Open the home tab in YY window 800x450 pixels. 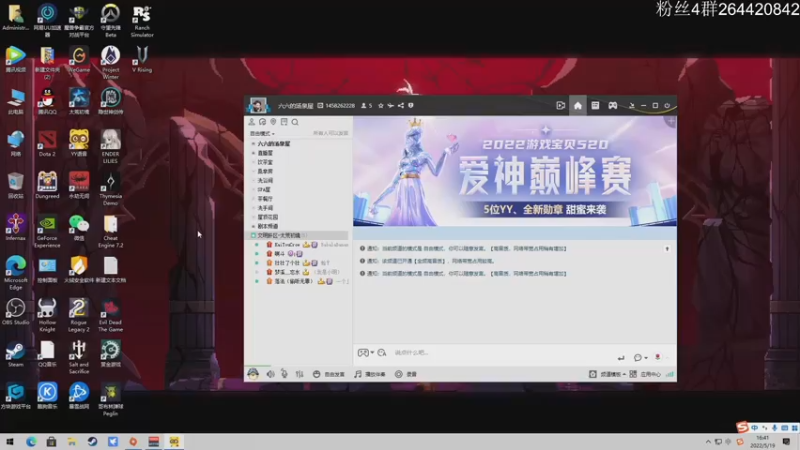[x=578, y=106]
